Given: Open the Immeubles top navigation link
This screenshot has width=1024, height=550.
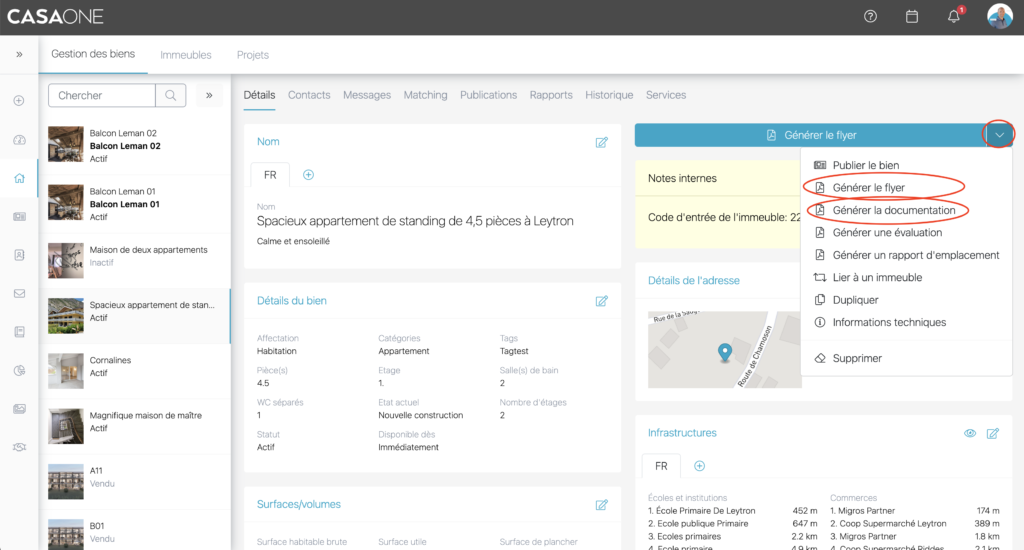Looking at the screenshot, I should [x=186, y=55].
